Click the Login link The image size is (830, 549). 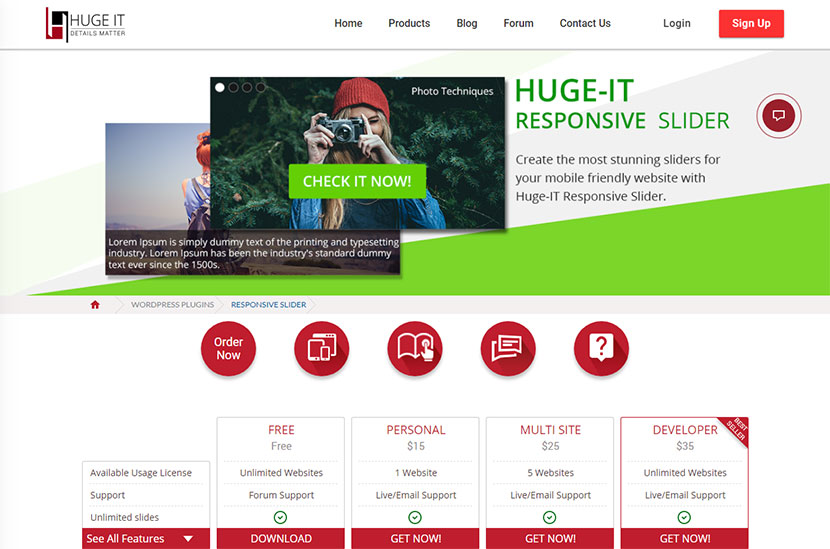pos(676,23)
